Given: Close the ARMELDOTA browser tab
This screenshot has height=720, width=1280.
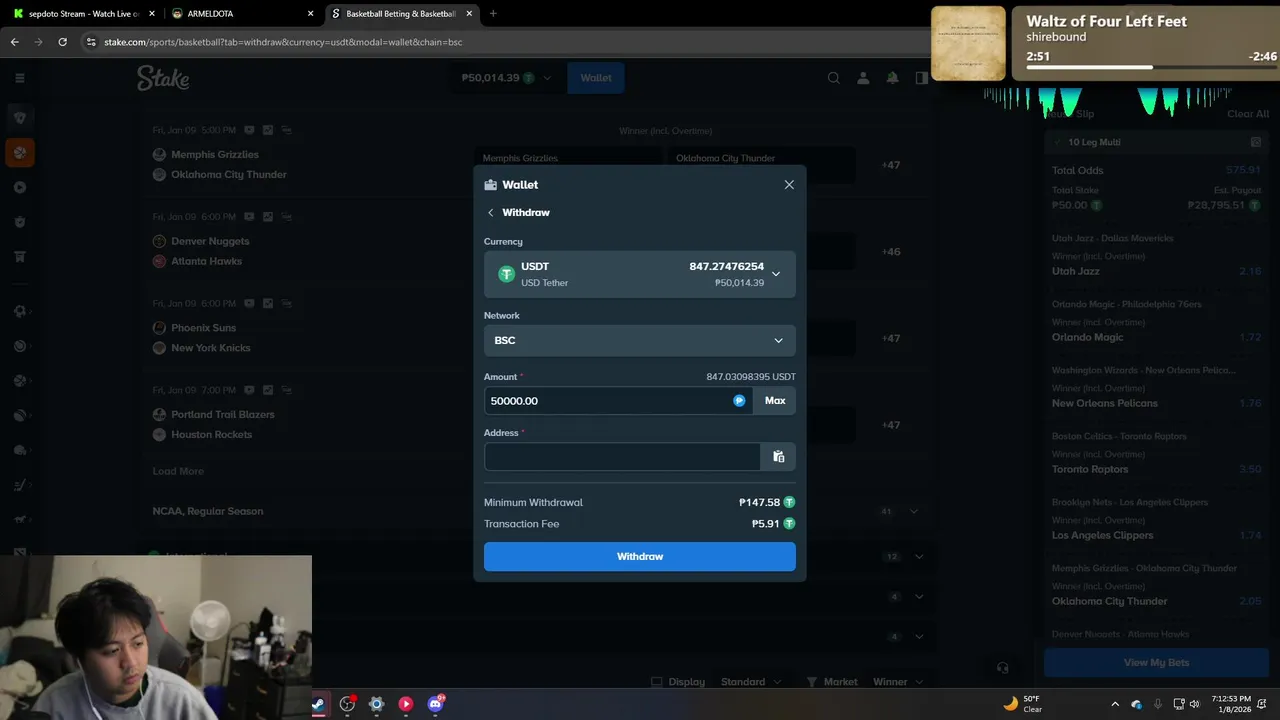Looking at the screenshot, I should 310,14.
